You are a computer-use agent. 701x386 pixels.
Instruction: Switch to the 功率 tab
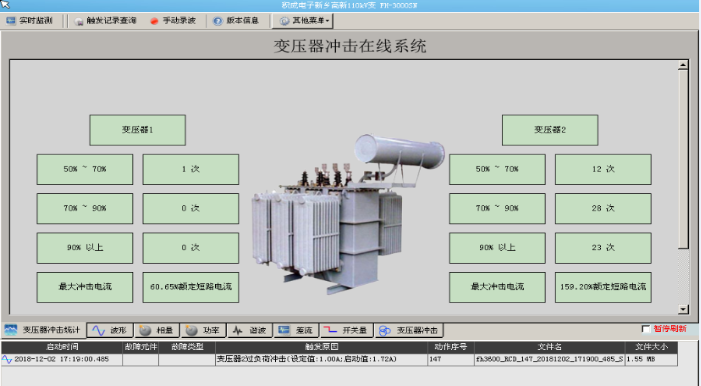point(203,331)
